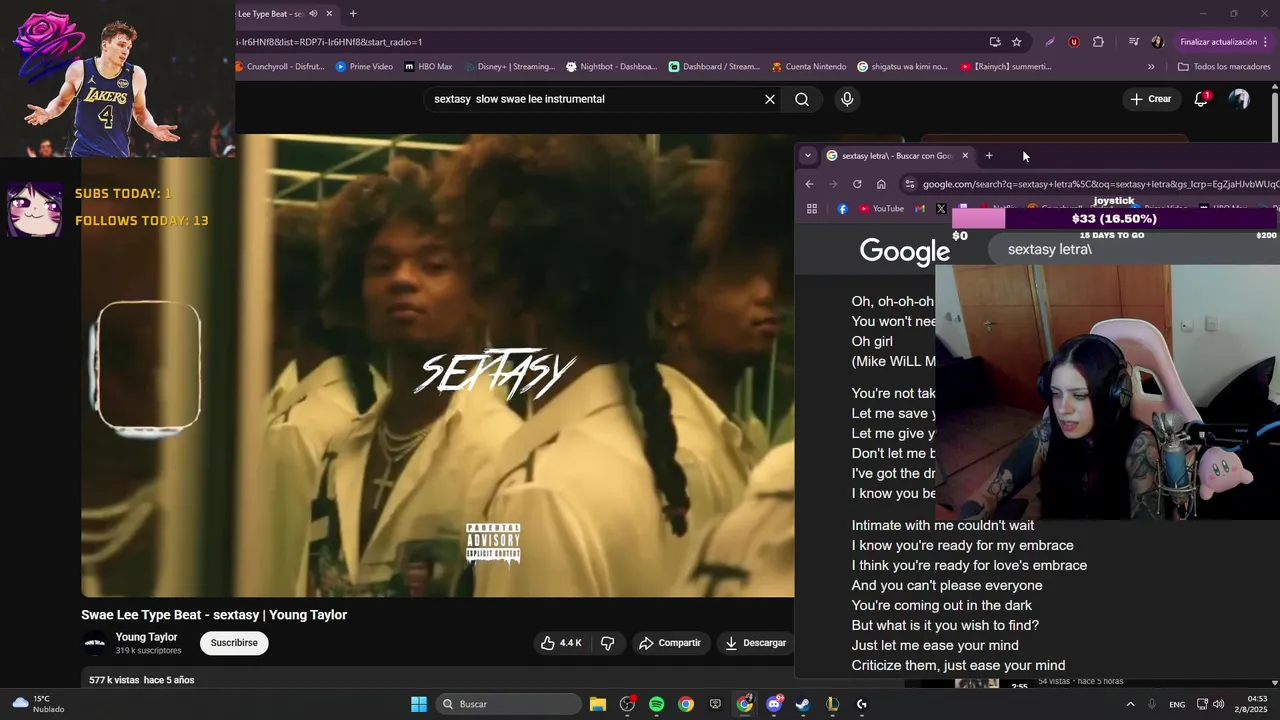
Task: Click the install app icon in address bar
Action: pyautogui.click(x=995, y=42)
